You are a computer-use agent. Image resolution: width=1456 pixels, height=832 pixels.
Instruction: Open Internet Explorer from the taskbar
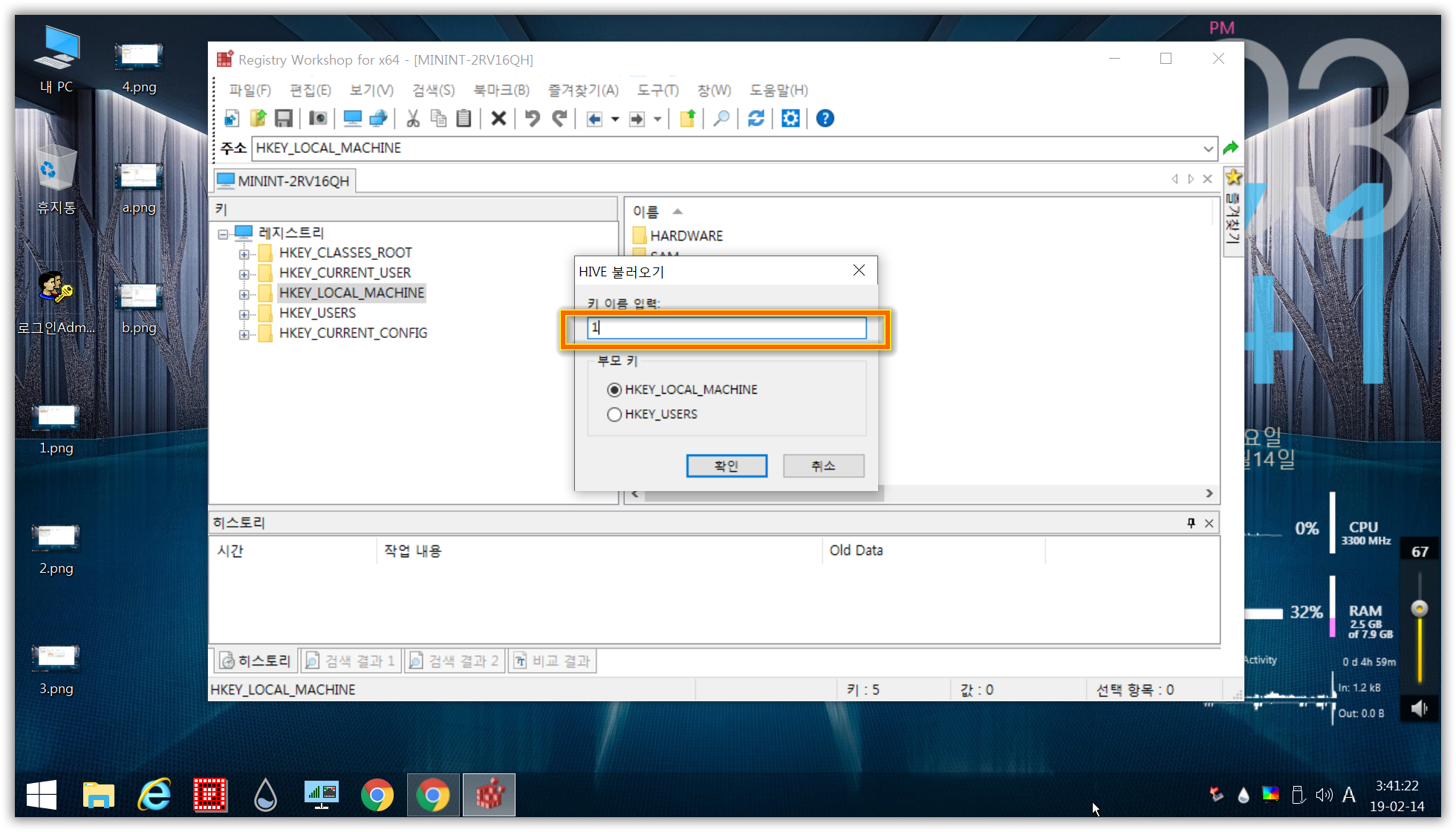(155, 796)
